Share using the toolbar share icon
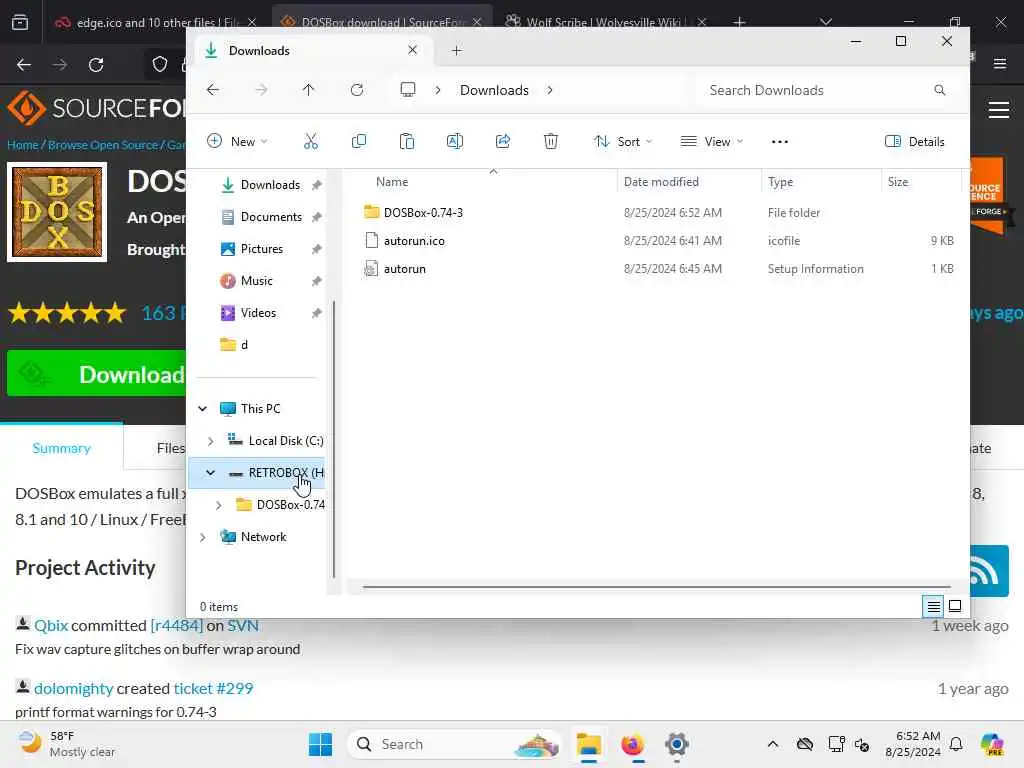The image size is (1024, 768). [x=503, y=141]
